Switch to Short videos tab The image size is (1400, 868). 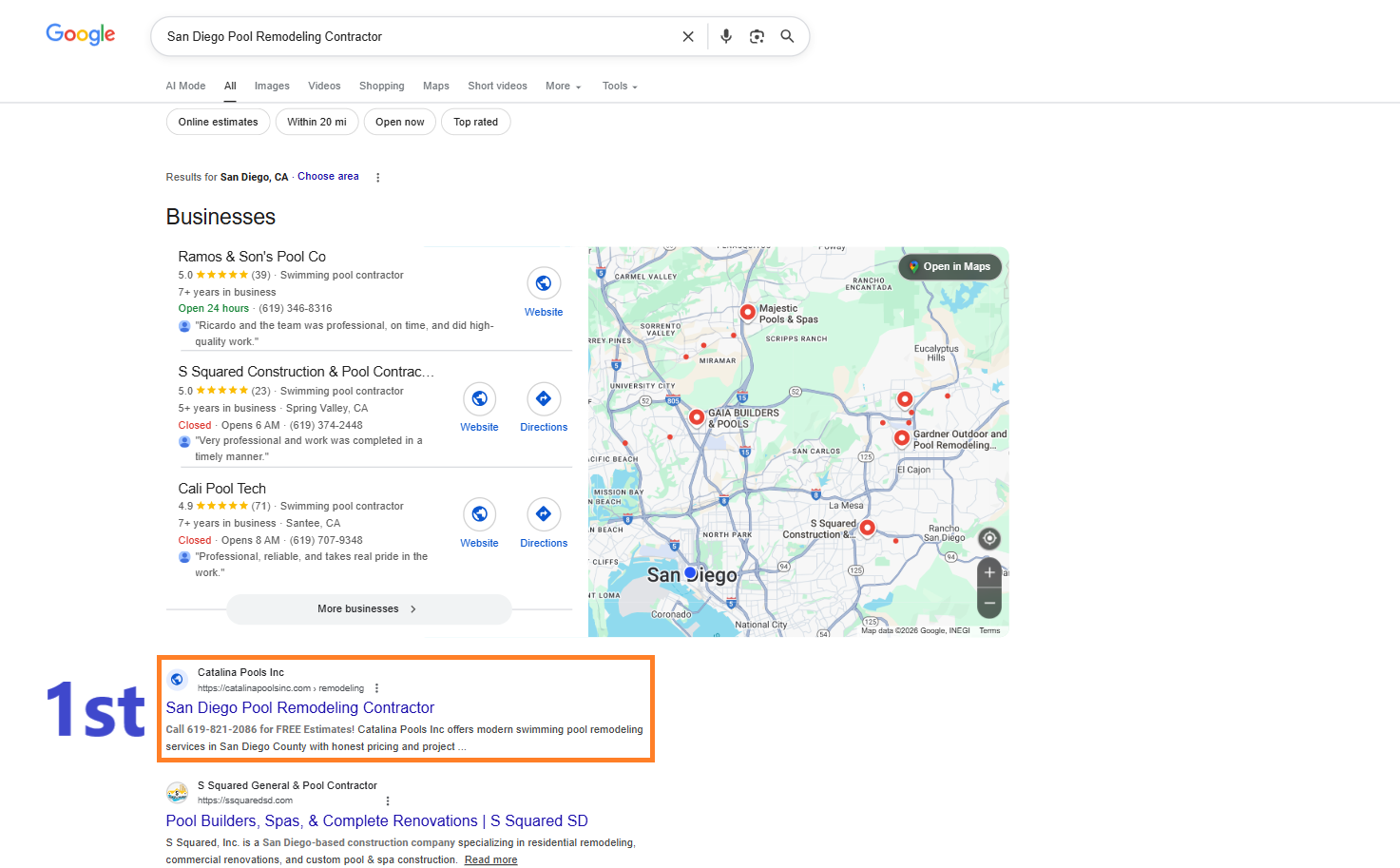(x=497, y=86)
